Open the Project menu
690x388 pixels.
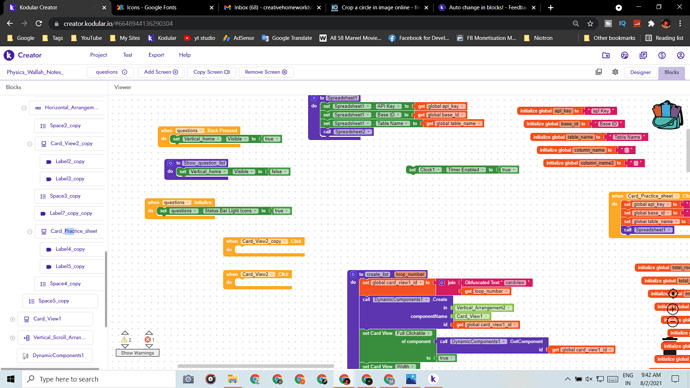pos(98,55)
